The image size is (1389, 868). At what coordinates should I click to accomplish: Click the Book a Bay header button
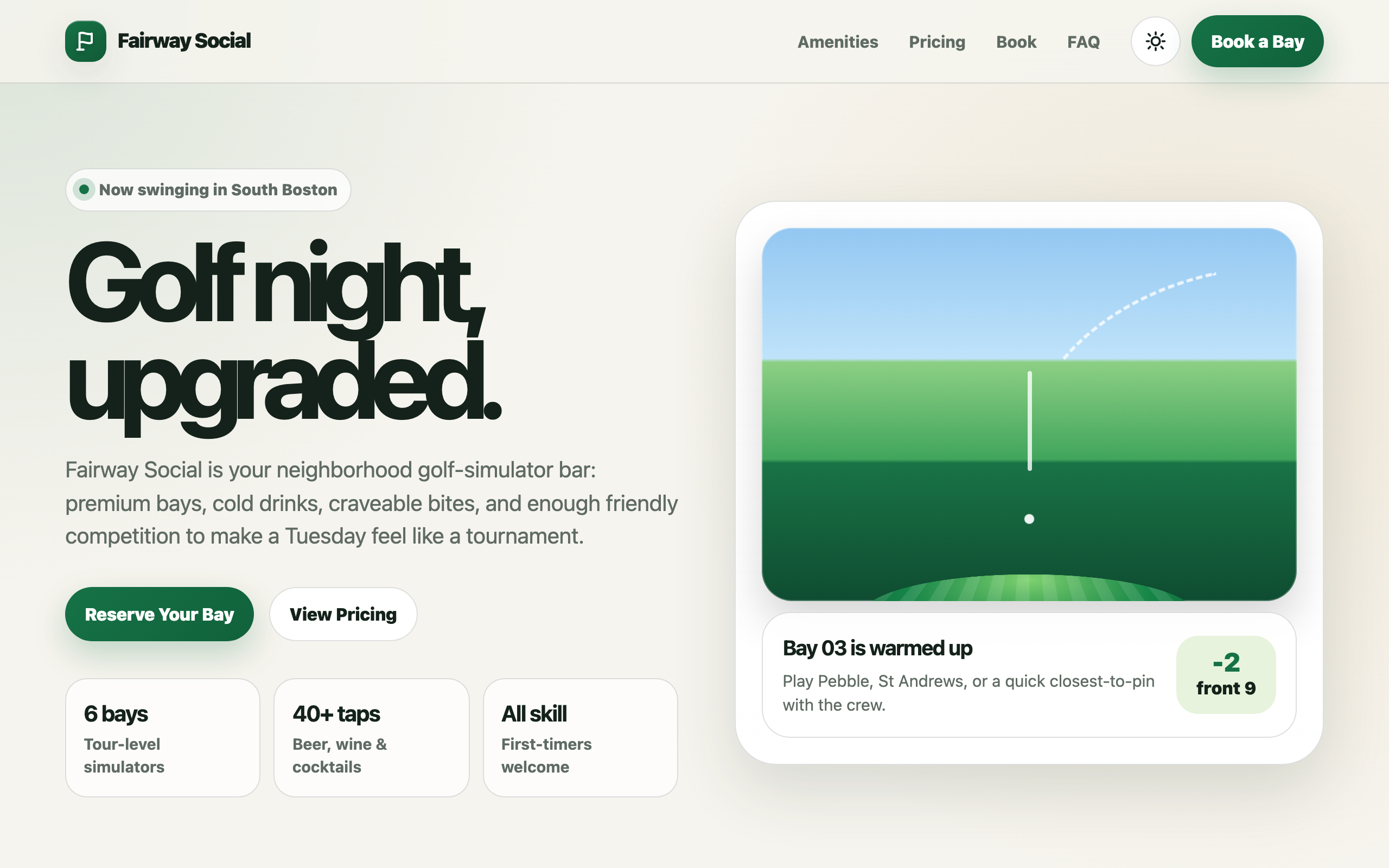pyautogui.click(x=1257, y=41)
